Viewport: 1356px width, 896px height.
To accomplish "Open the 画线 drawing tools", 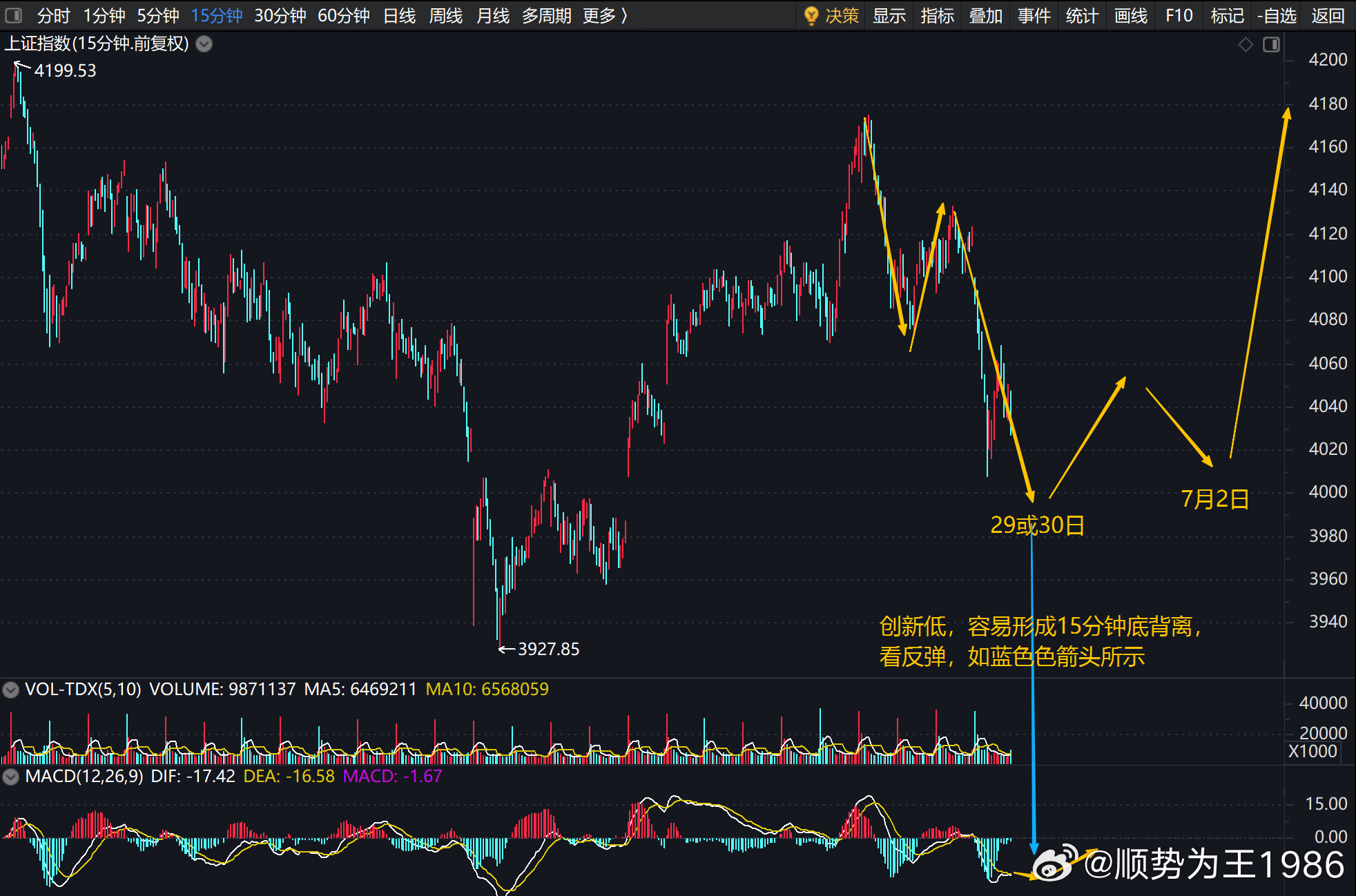I will [1131, 15].
